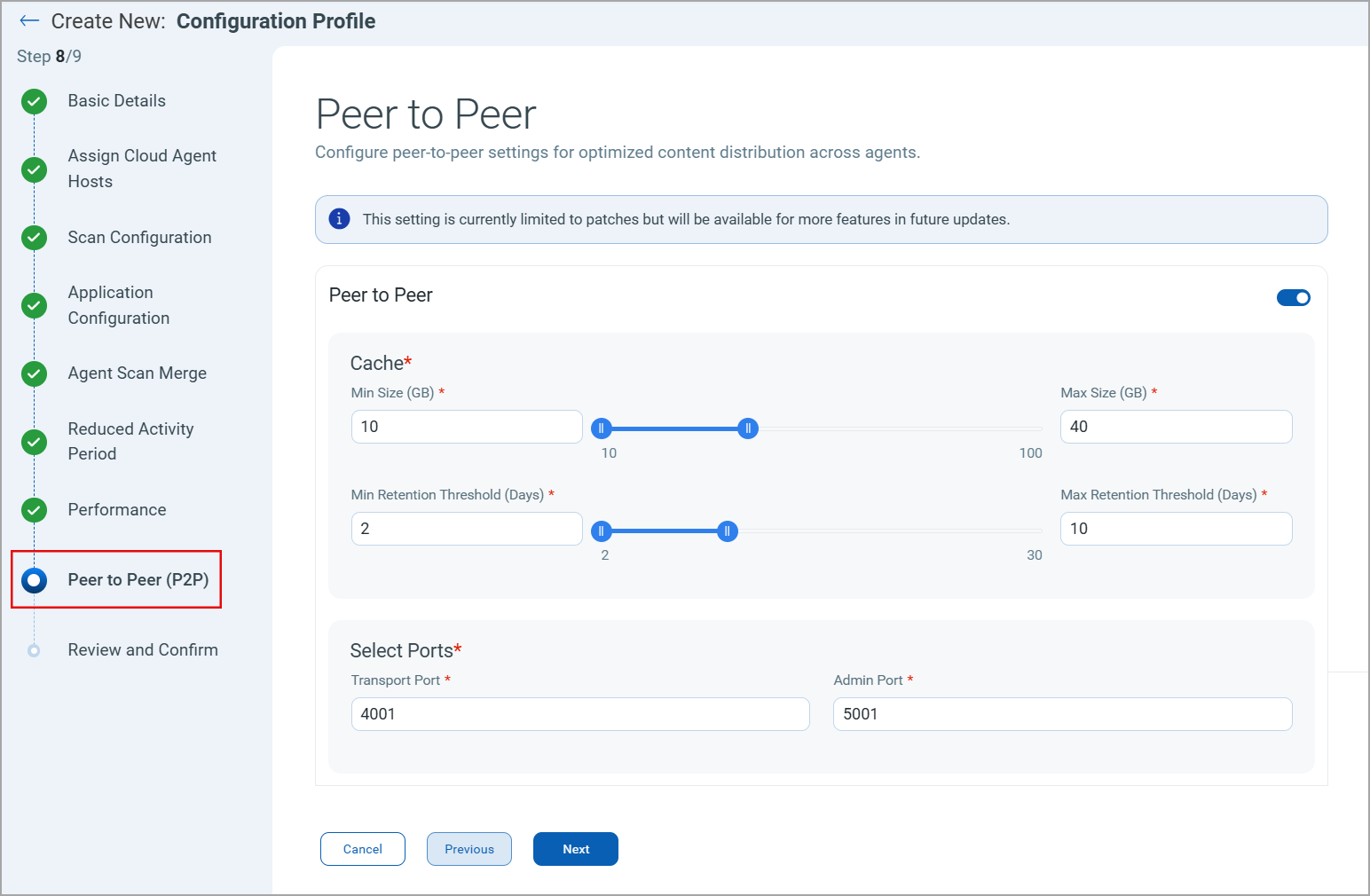Click the Performance step checkmark icon

tap(35, 510)
